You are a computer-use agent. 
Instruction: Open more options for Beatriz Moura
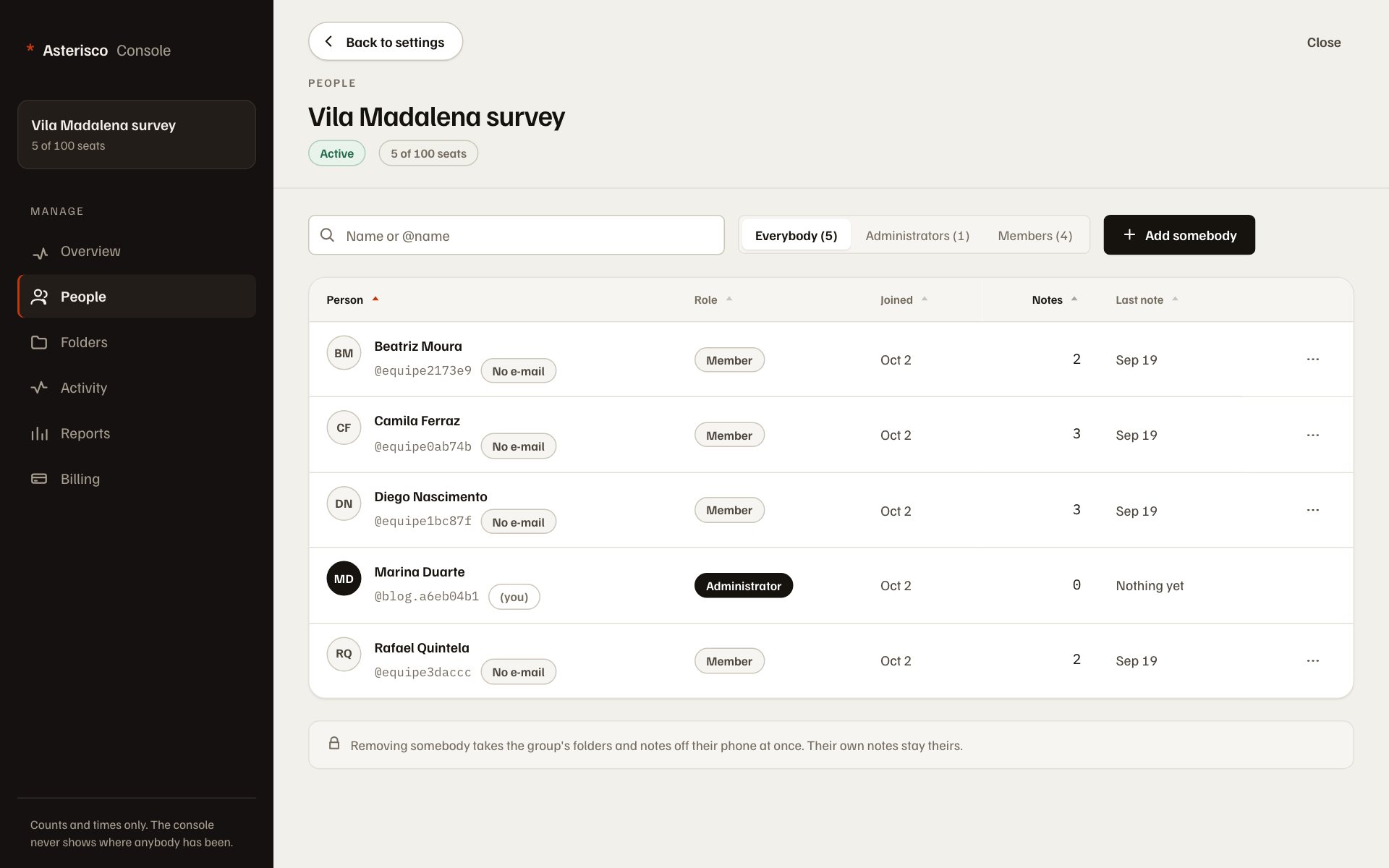[x=1313, y=359]
